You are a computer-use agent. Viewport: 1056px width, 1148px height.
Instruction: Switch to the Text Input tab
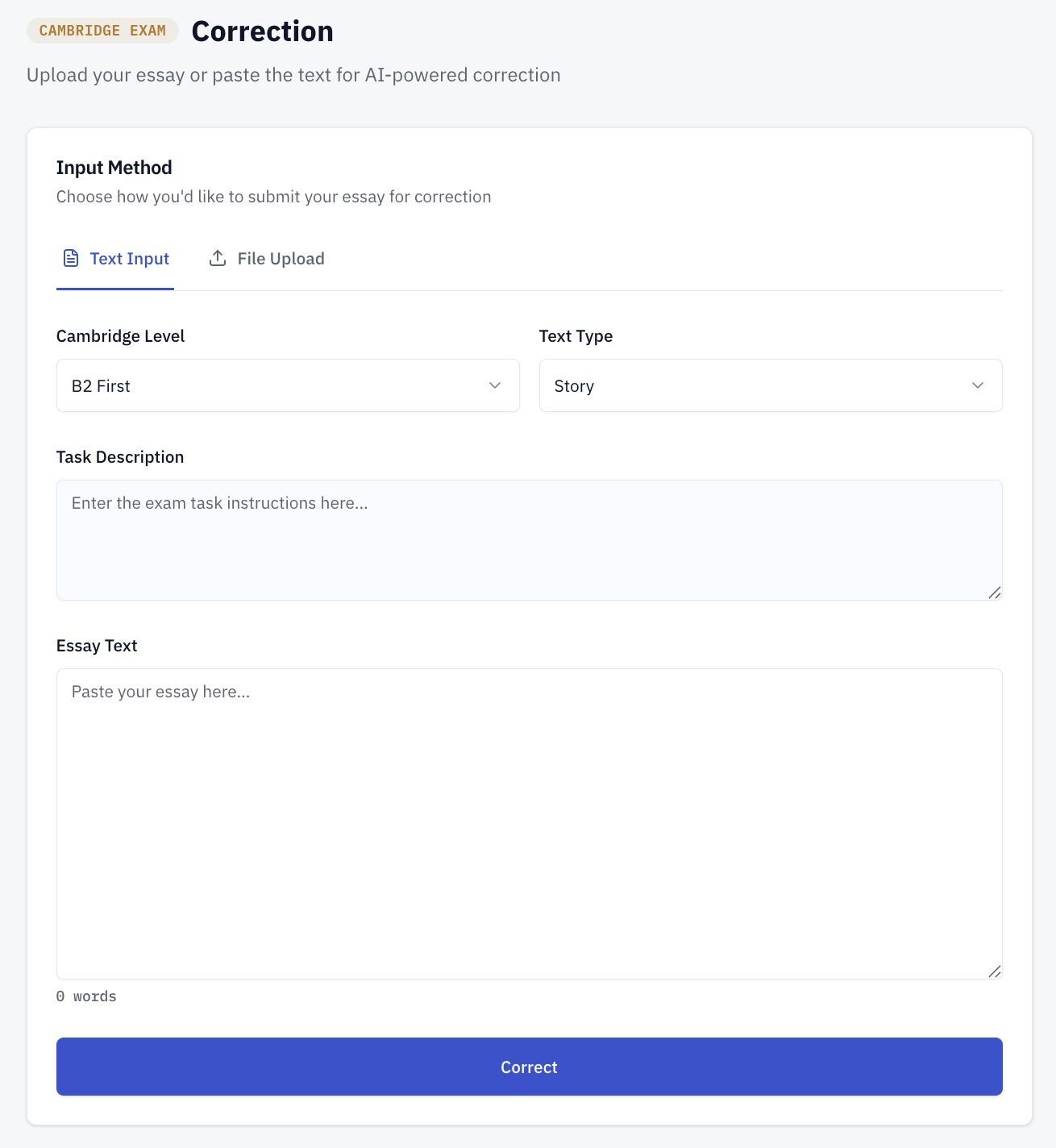[x=115, y=259]
